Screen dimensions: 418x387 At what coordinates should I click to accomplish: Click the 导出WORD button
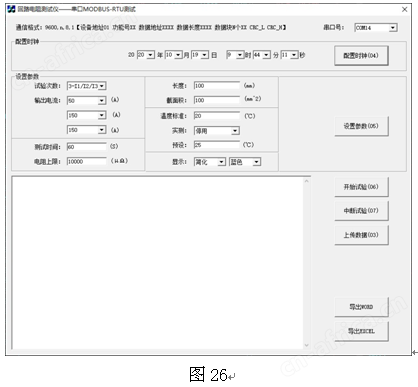coord(361,307)
